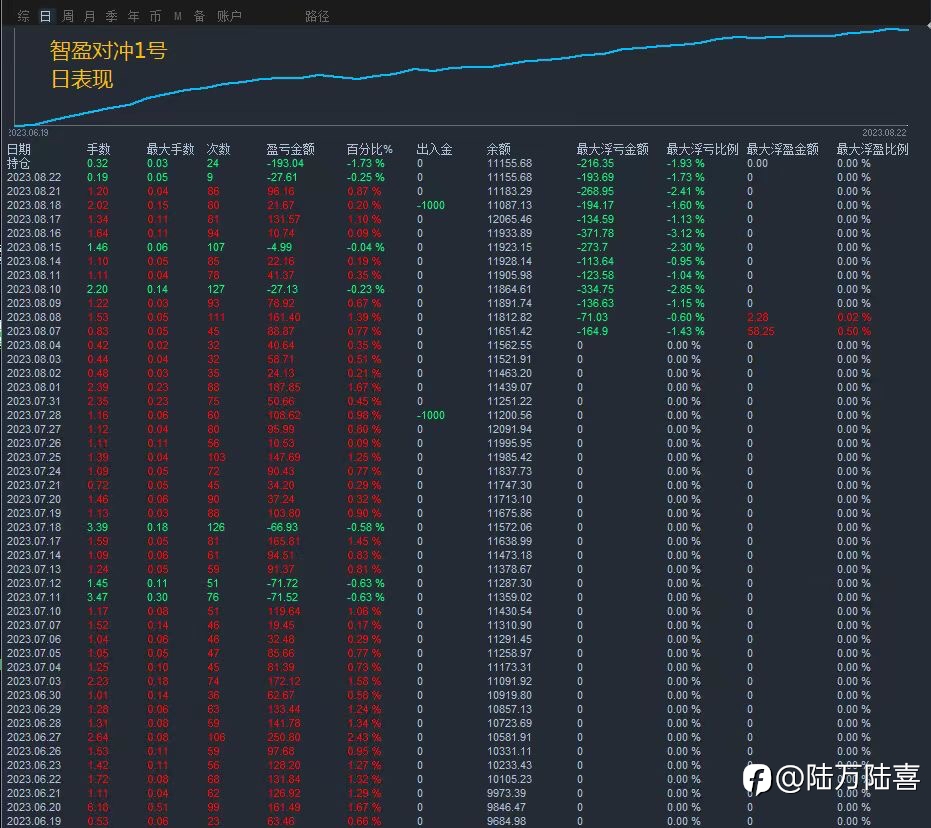The image size is (931, 828).
Task: Click the 余额 column header
Action: pos(498,149)
